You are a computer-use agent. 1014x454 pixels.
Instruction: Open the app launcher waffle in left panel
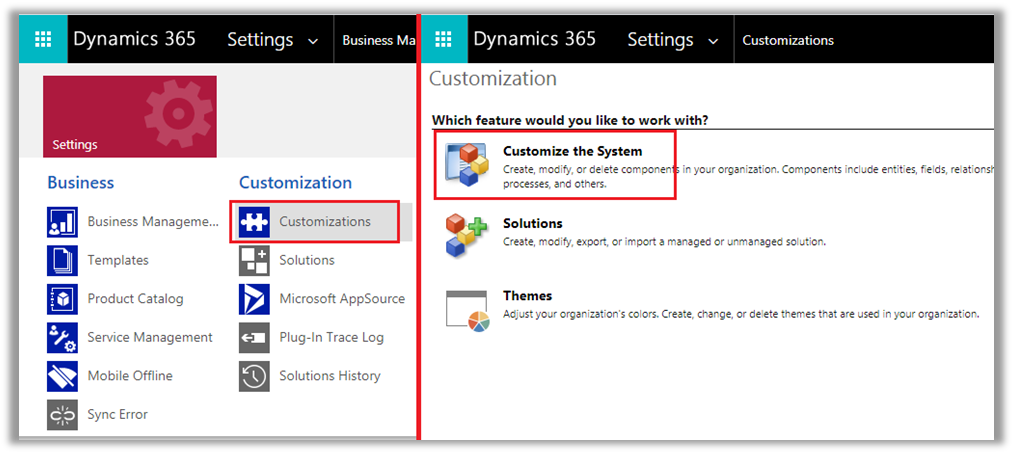43,40
